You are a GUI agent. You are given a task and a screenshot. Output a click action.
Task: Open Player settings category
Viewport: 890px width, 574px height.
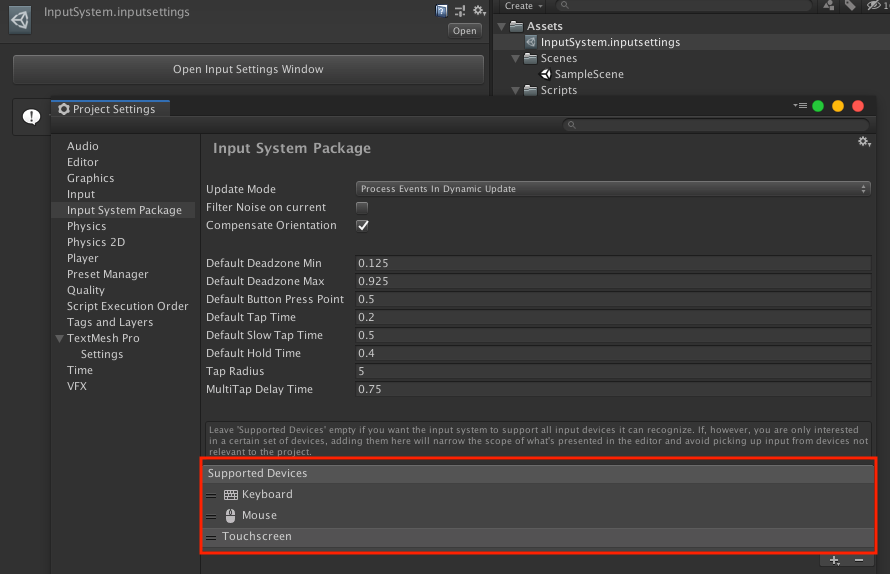coord(83,258)
